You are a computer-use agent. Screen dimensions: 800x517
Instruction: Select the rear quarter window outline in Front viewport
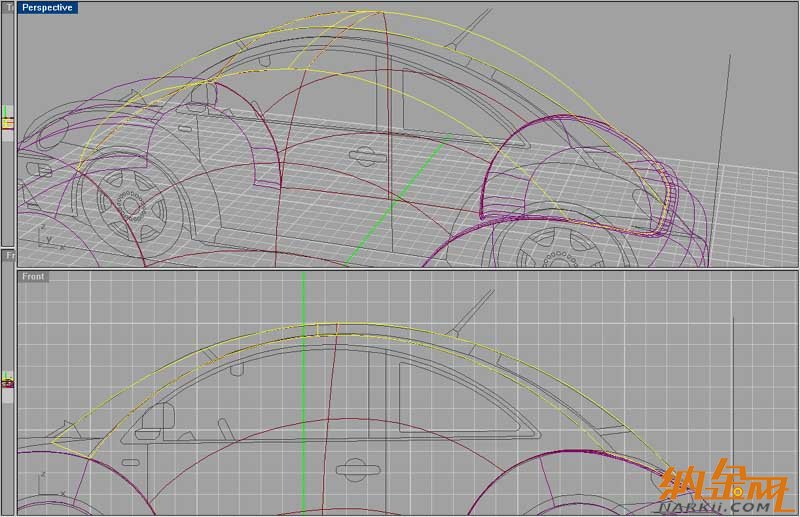462,398
